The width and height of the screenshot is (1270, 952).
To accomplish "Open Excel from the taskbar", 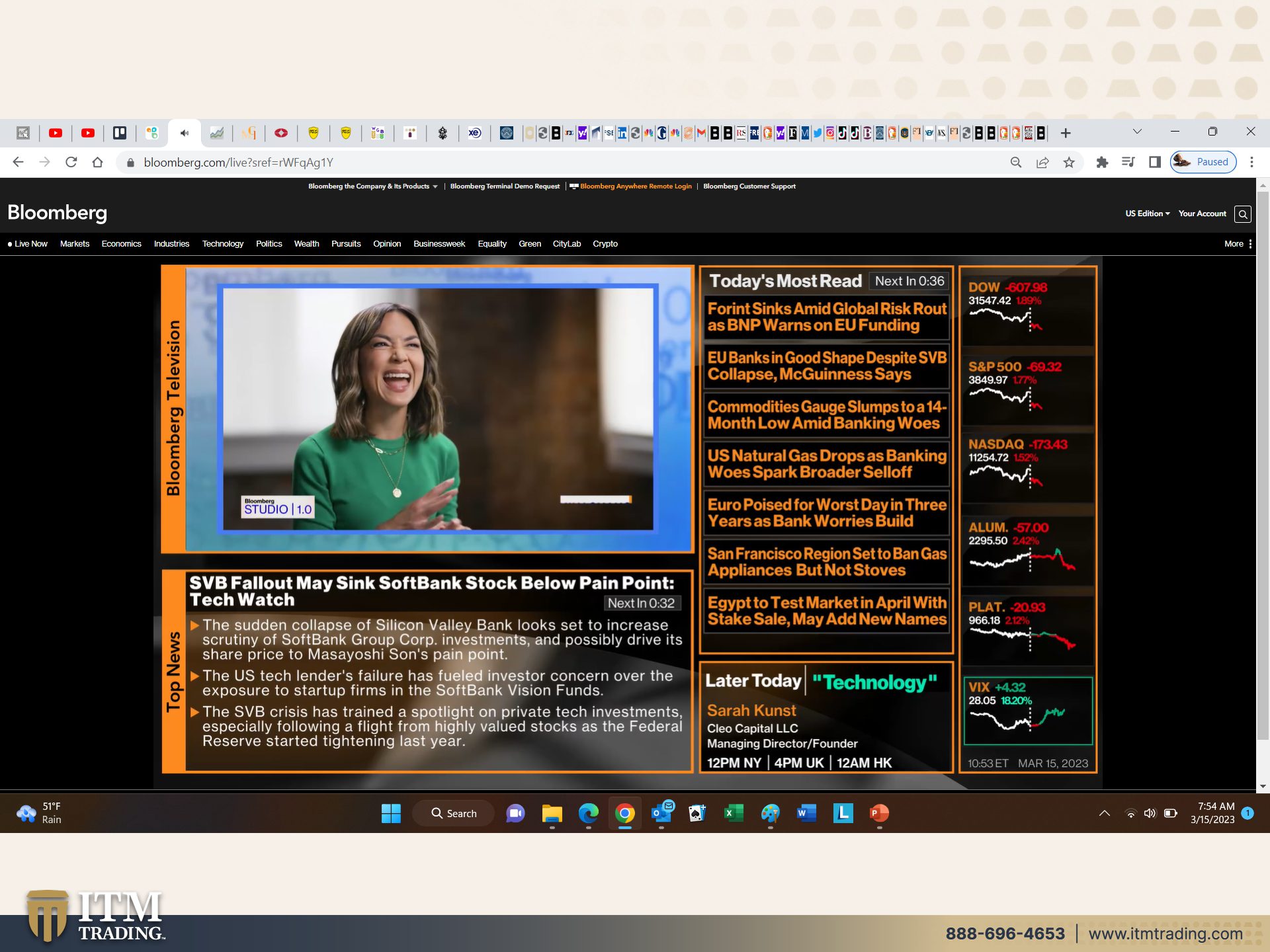I will [734, 813].
